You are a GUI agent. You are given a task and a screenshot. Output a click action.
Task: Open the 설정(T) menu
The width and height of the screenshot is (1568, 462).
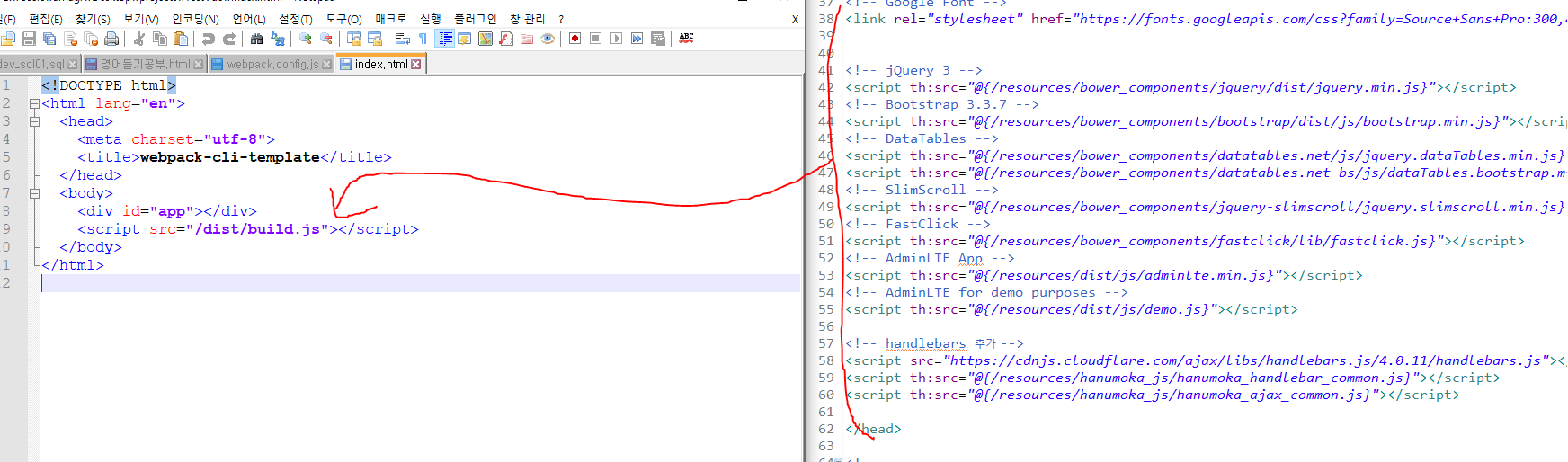click(x=296, y=19)
